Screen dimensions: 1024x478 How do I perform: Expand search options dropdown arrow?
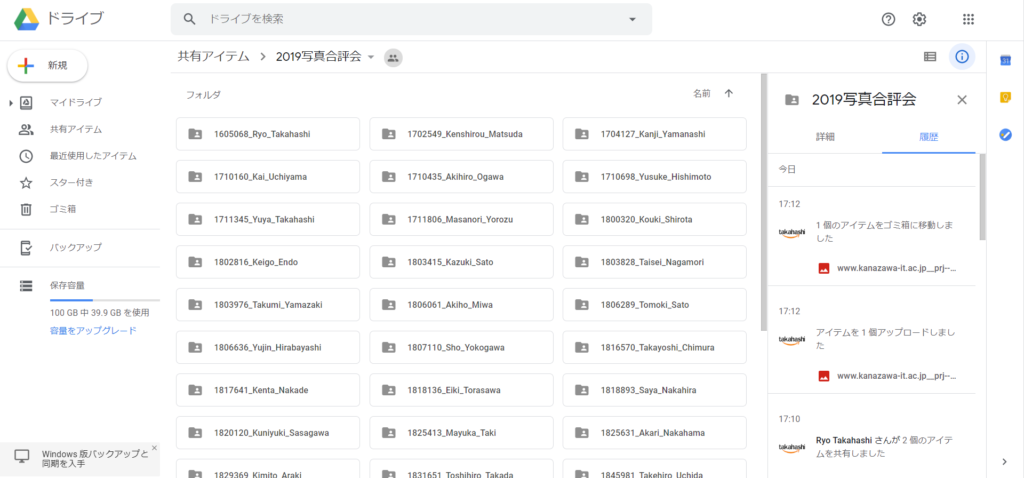[x=632, y=19]
